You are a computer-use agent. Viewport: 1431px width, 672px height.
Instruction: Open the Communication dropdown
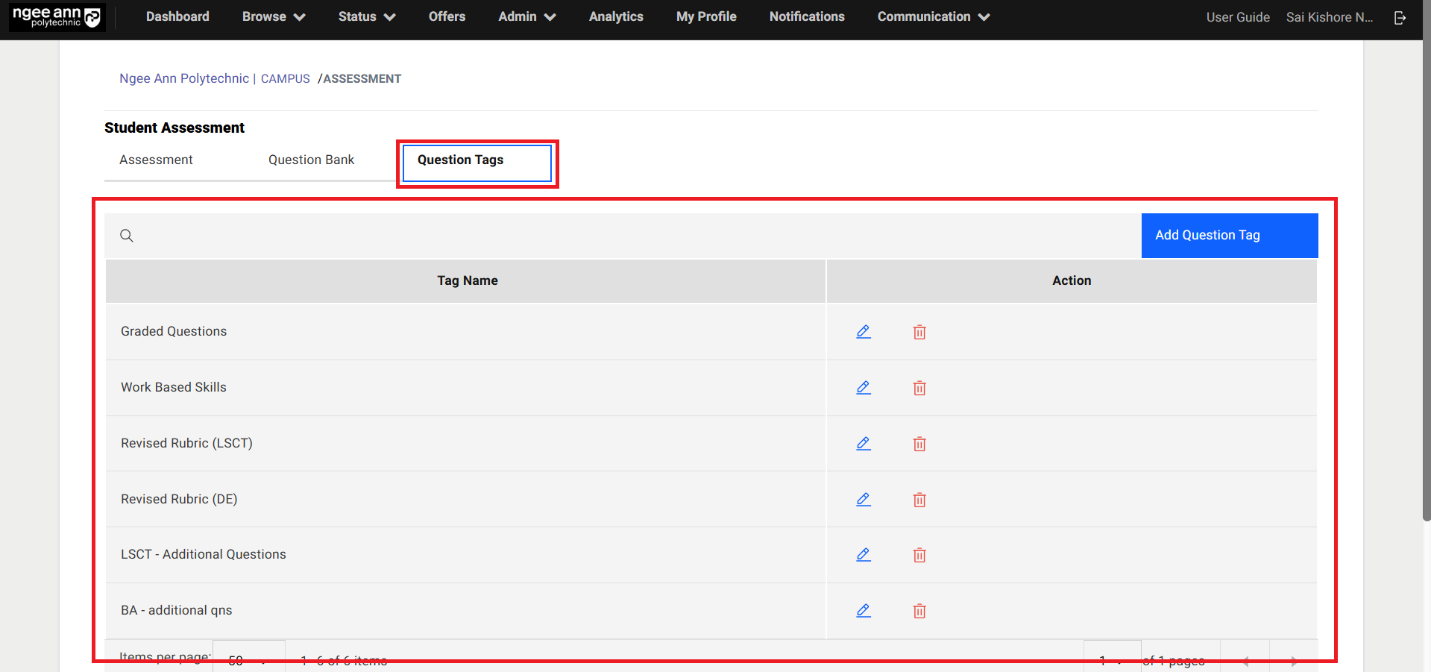coord(933,17)
